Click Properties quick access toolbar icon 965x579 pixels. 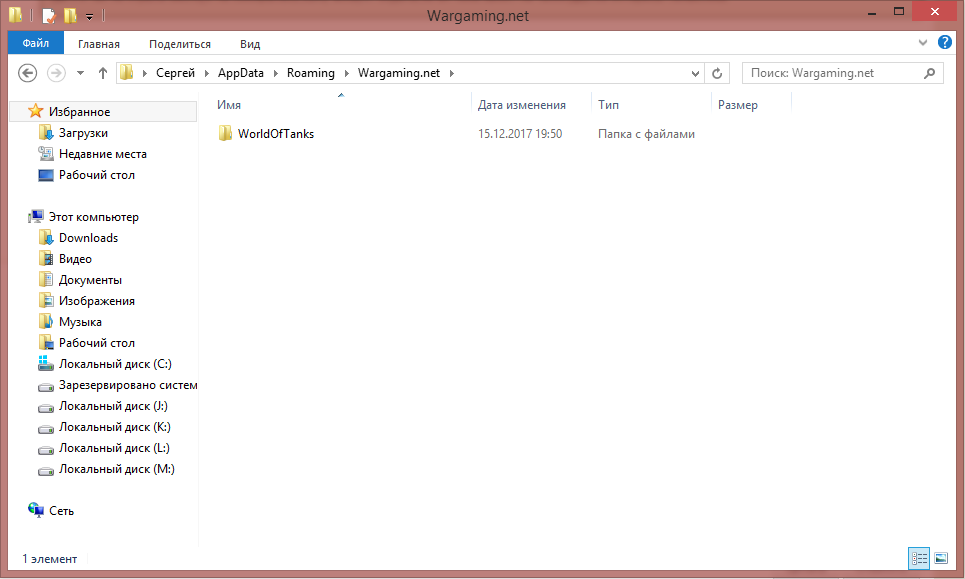coord(49,15)
